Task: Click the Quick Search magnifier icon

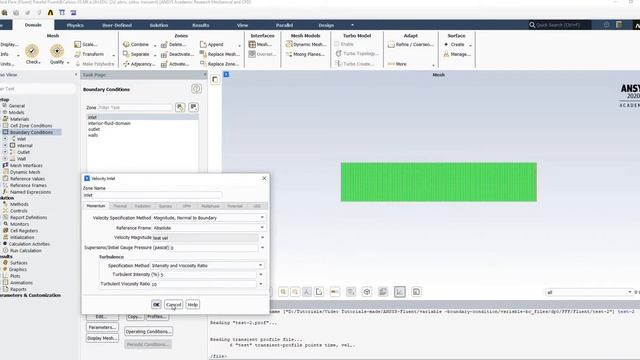Action: 532,25
